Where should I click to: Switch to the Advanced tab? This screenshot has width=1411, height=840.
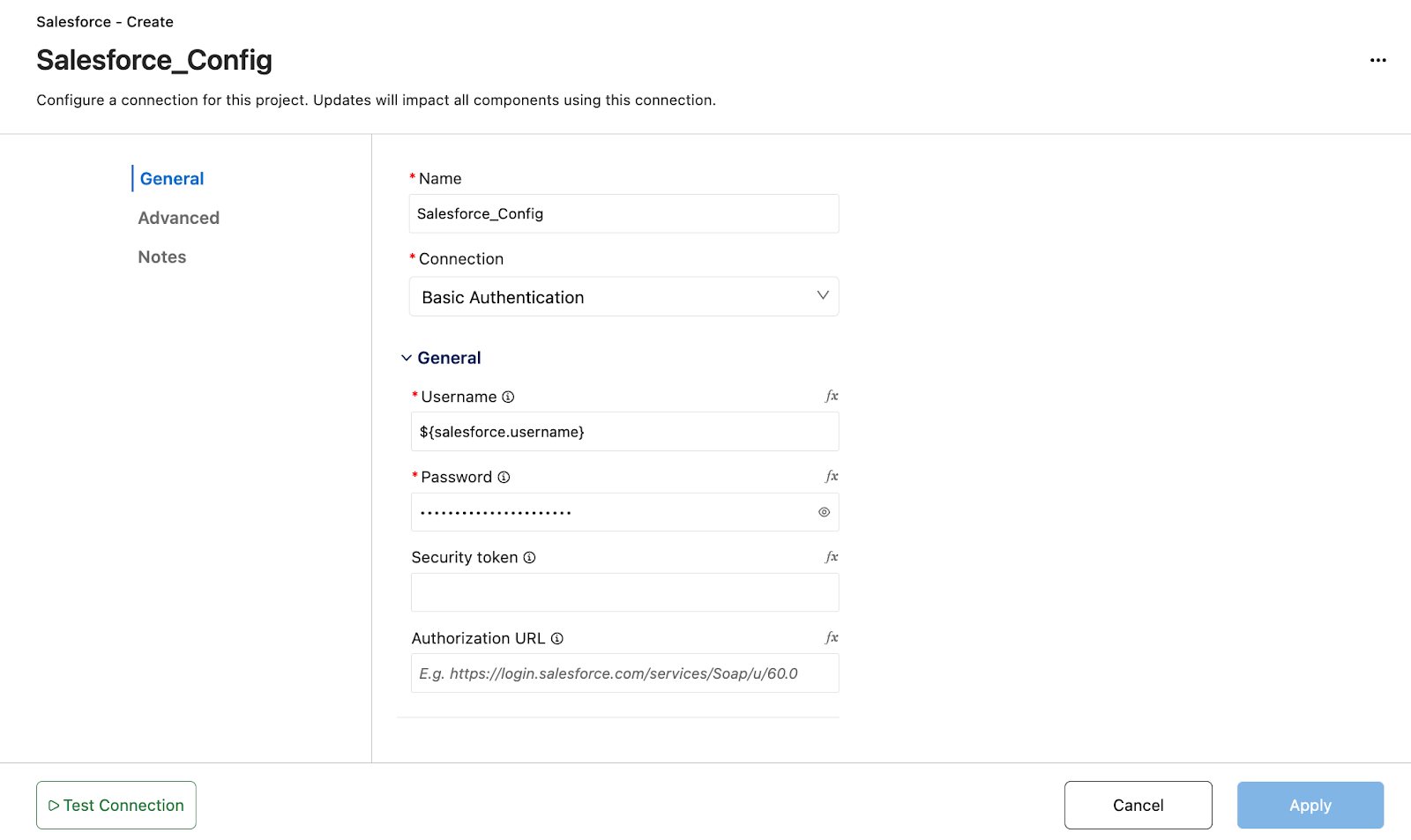click(178, 218)
